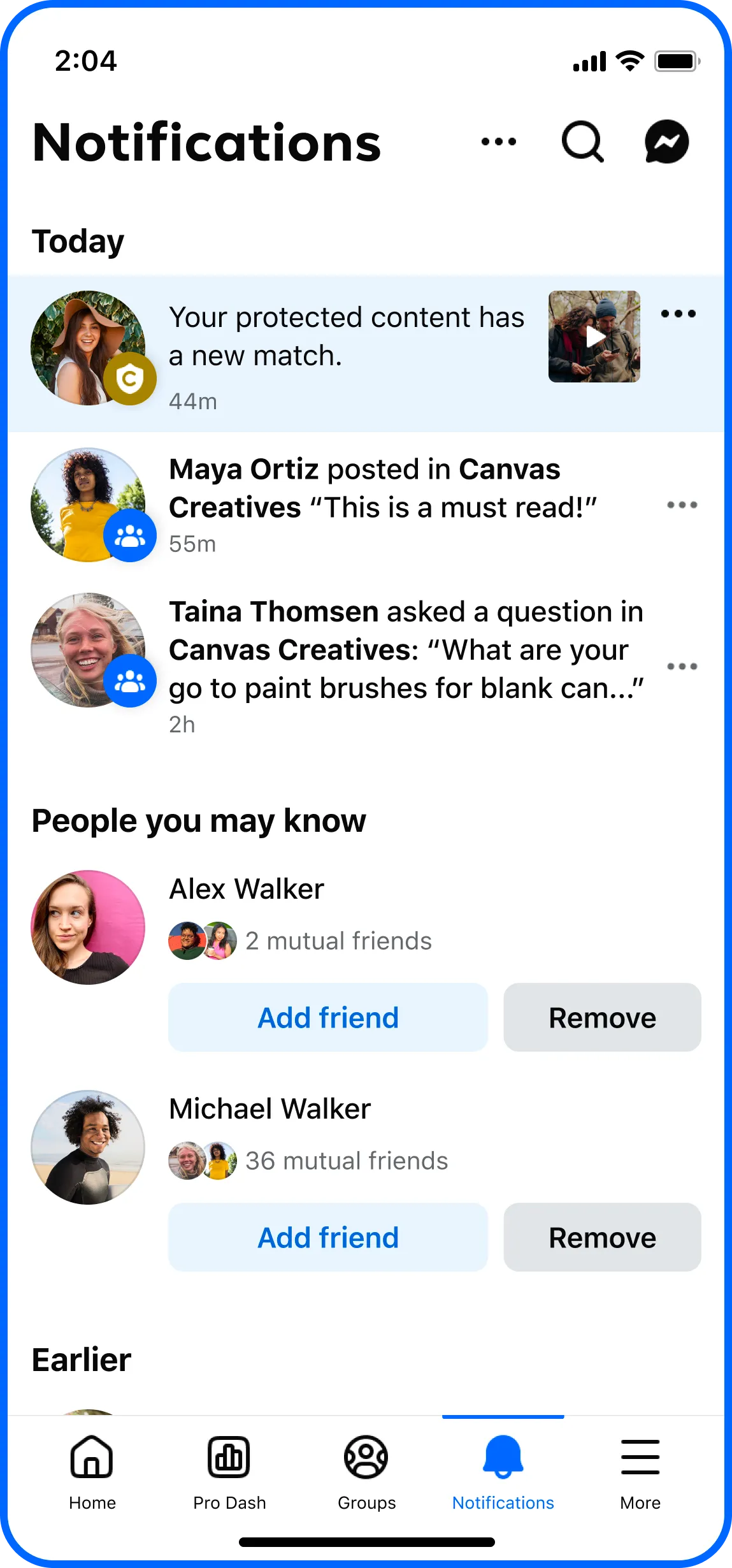The width and height of the screenshot is (732, 1568).
Task: Open notifications header three-dot menu
Action: click(x=499, y=142)
